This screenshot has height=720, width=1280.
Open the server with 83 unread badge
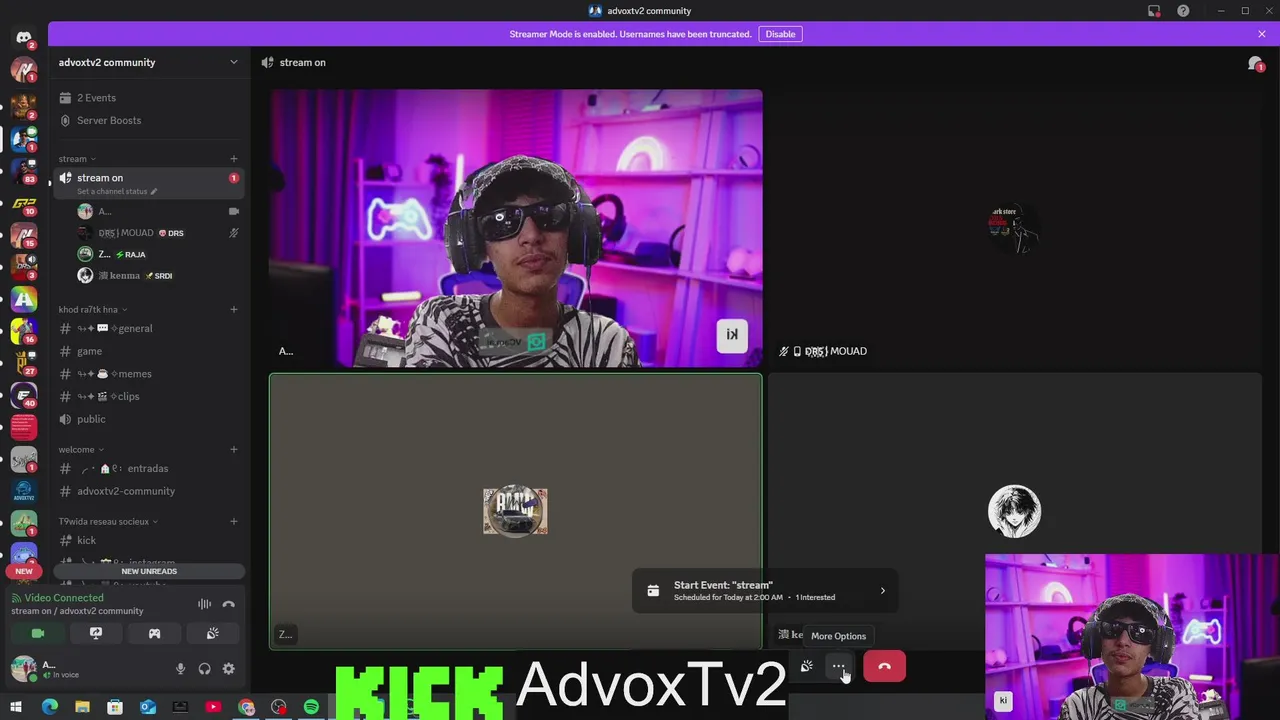click(23, 172)
